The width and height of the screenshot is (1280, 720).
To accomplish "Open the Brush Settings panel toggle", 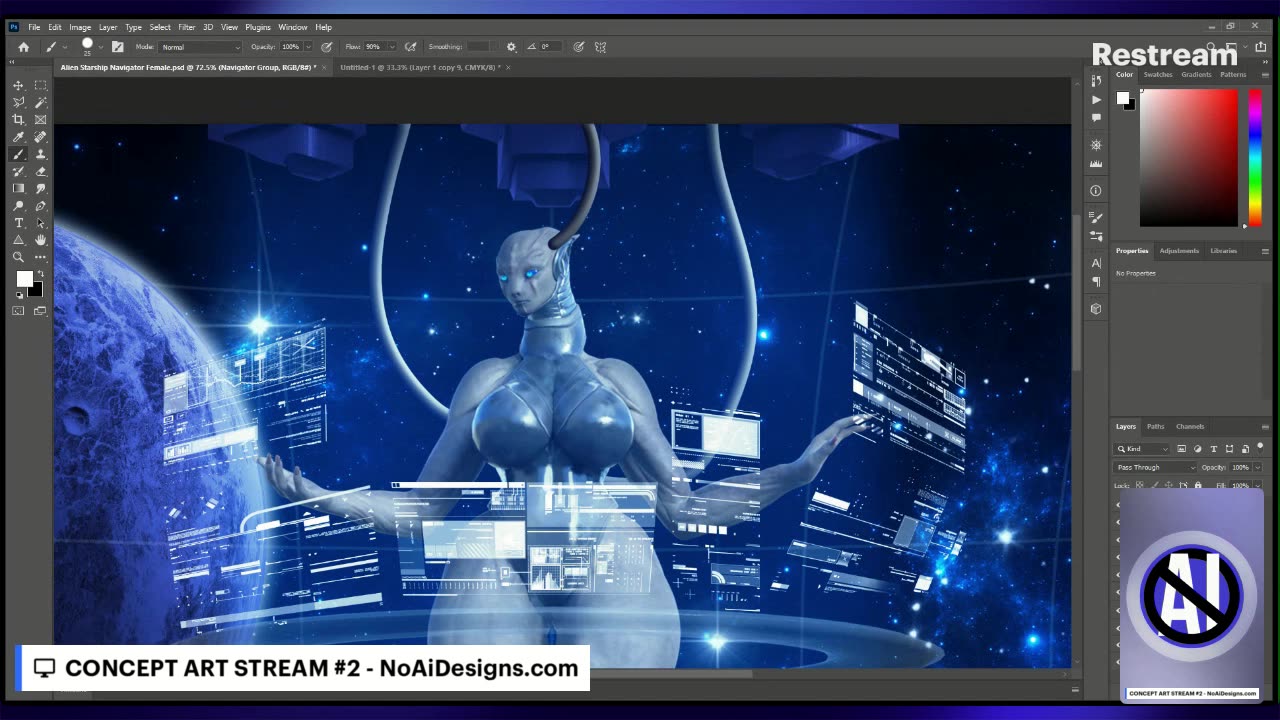I will tap(117, 46).
